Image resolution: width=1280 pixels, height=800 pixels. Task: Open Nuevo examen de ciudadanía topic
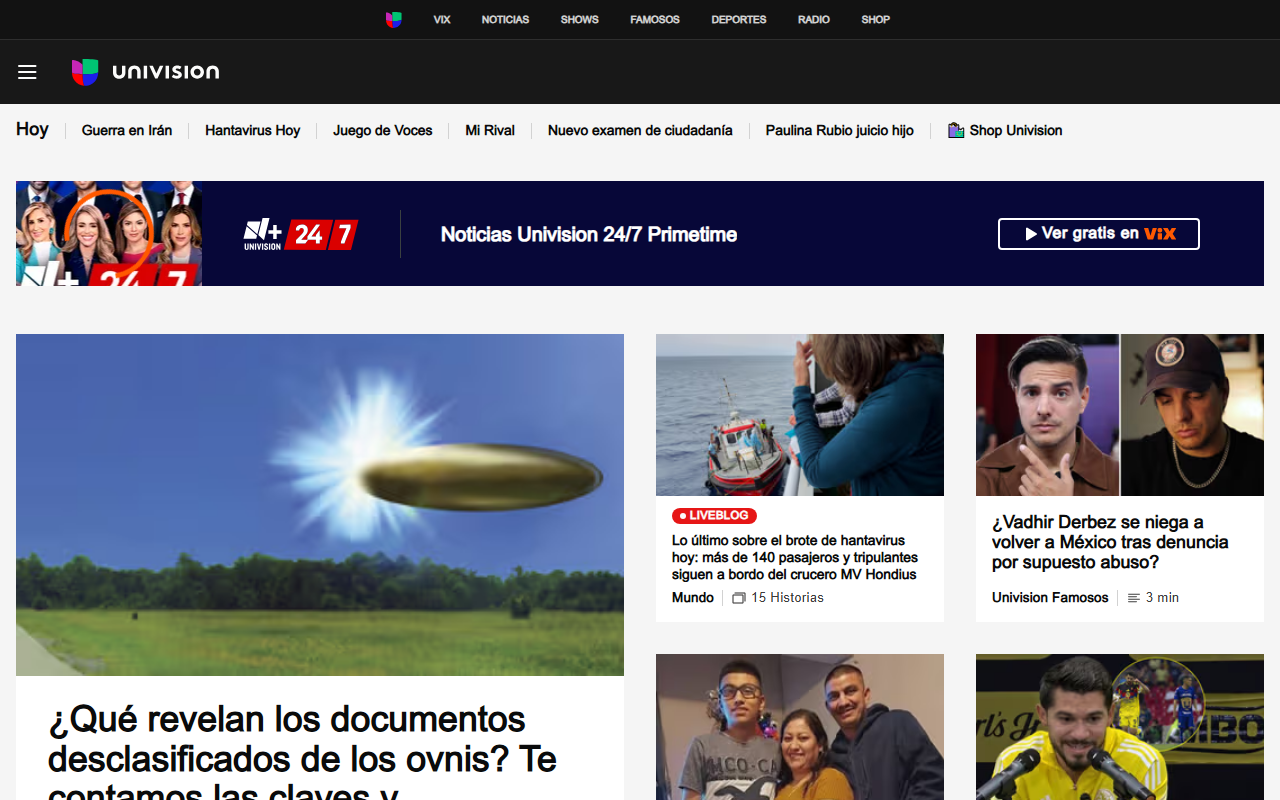pyautogui.click(x=640, y=130)
